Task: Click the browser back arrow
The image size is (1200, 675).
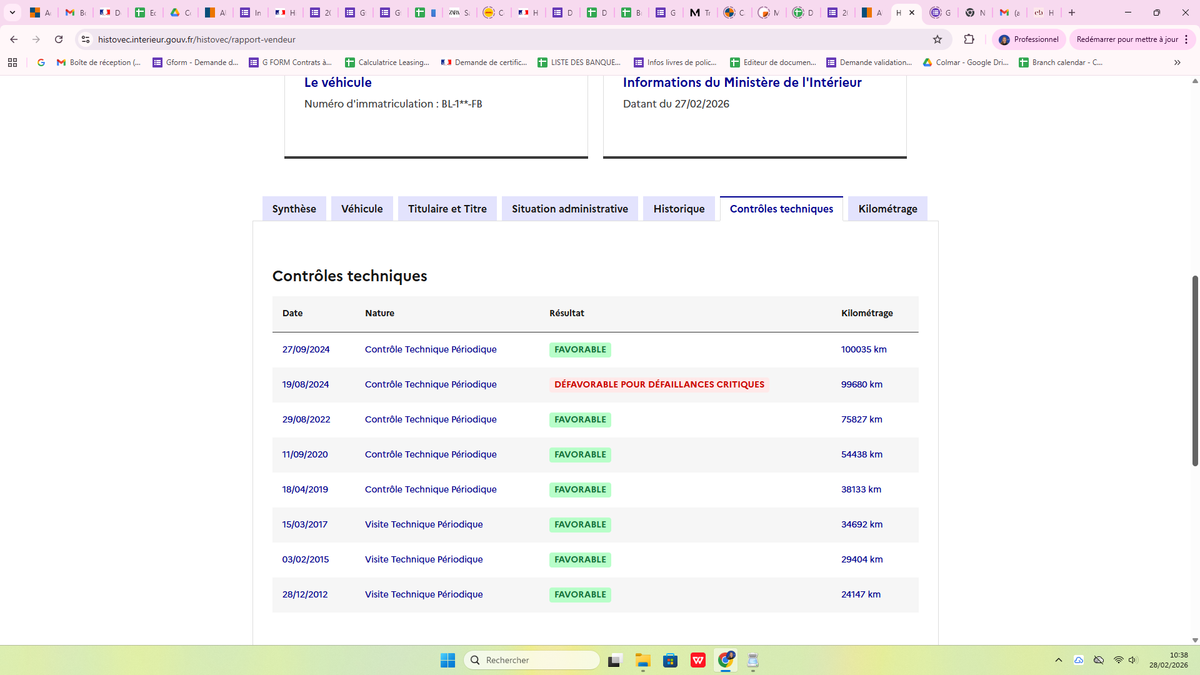Action: pos(13,39)
